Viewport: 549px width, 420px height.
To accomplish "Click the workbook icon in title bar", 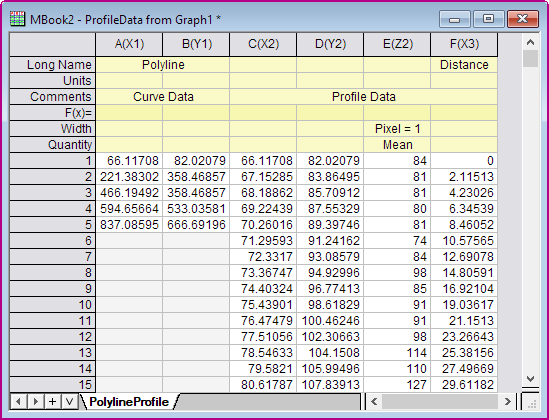I will (17, 19).
